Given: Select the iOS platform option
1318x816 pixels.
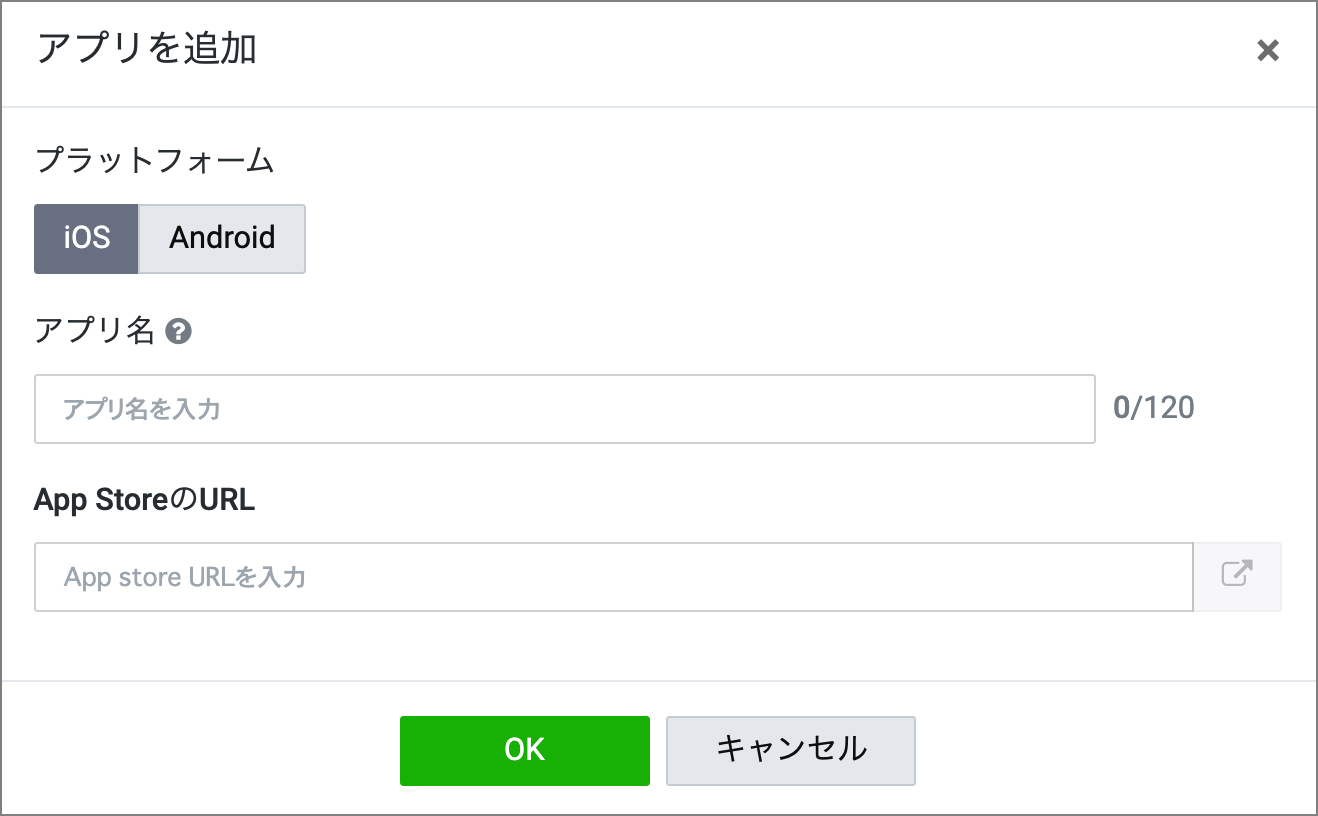Looking at the screenshot, I should click(86, 238).
